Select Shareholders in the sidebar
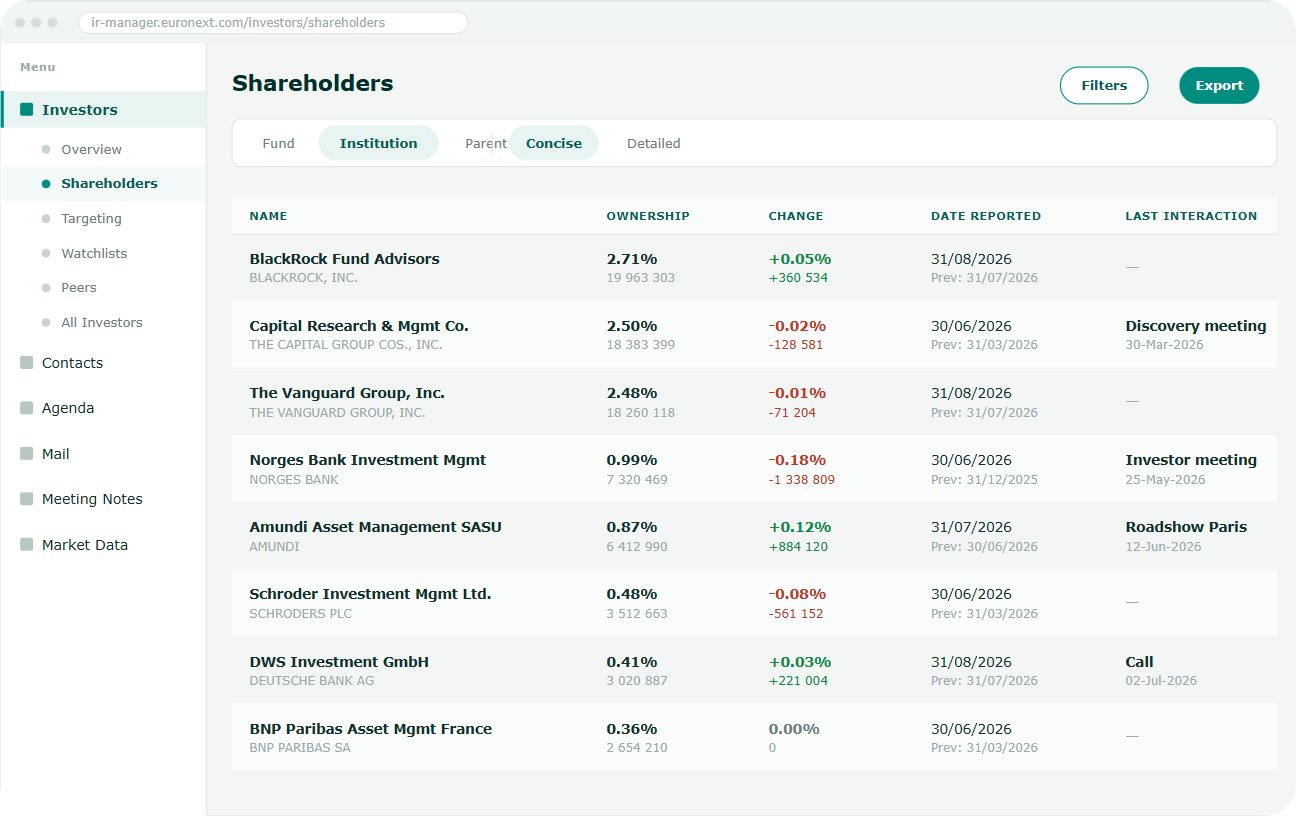 click(x=103, y=184)
